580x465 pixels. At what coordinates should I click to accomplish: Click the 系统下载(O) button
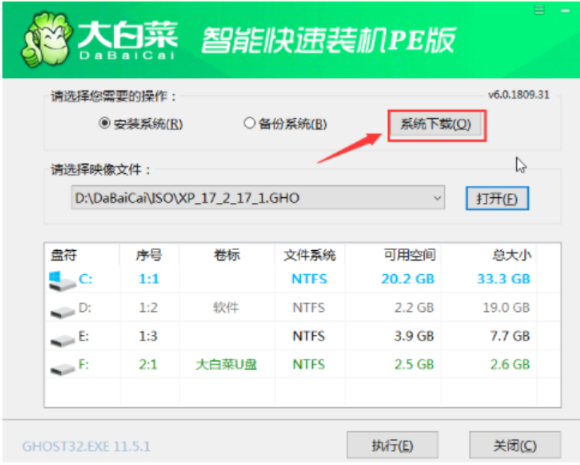(x=436, y=124)
